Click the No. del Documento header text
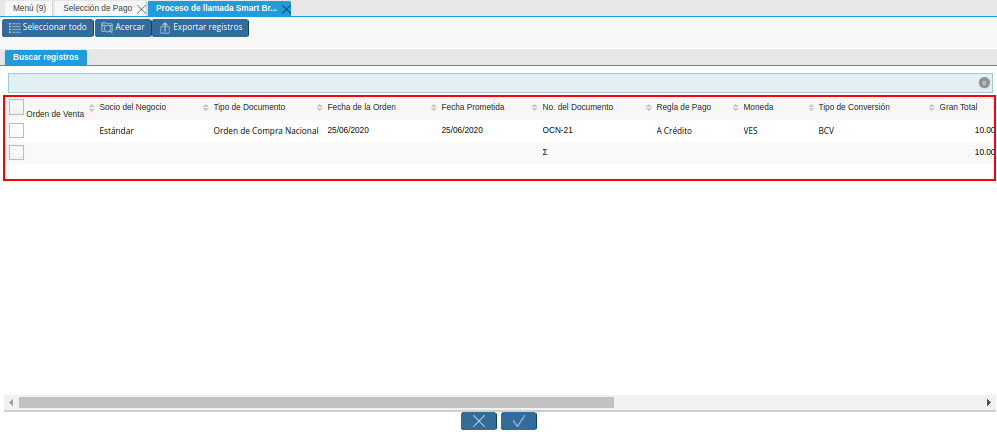Viewport: 997px width, 434px height. point(578,107)
